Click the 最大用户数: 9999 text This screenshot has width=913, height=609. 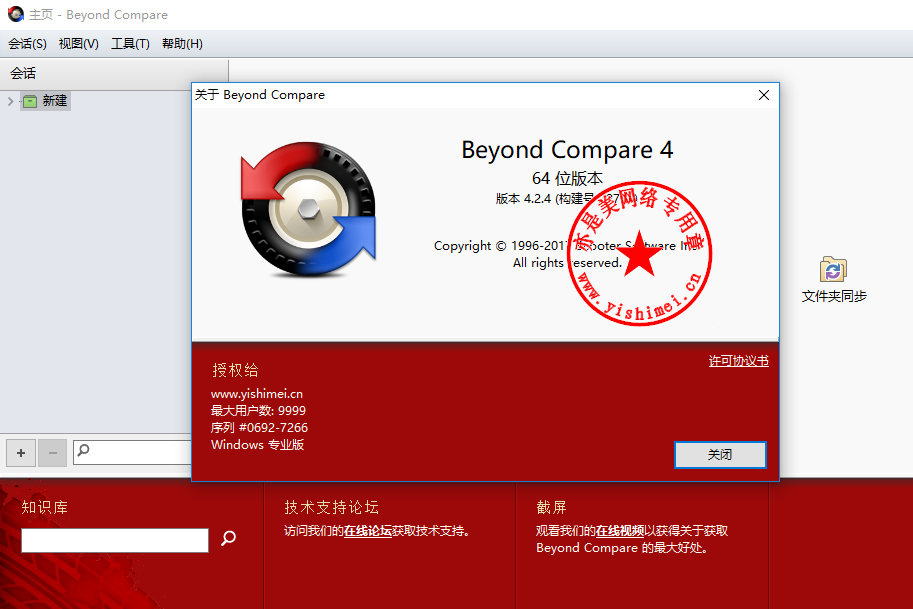(258, 411)
